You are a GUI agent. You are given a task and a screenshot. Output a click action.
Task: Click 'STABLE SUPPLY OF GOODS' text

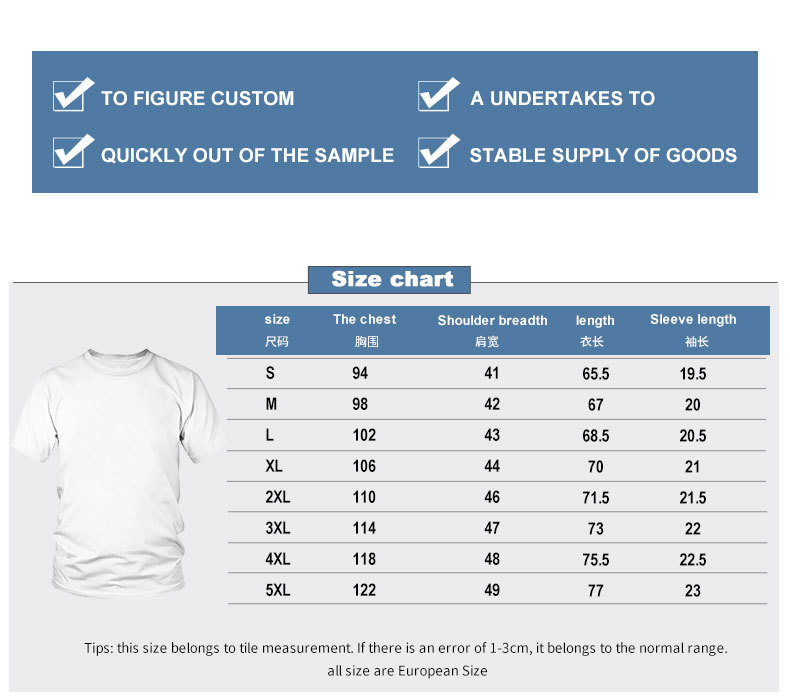[603, 155]
